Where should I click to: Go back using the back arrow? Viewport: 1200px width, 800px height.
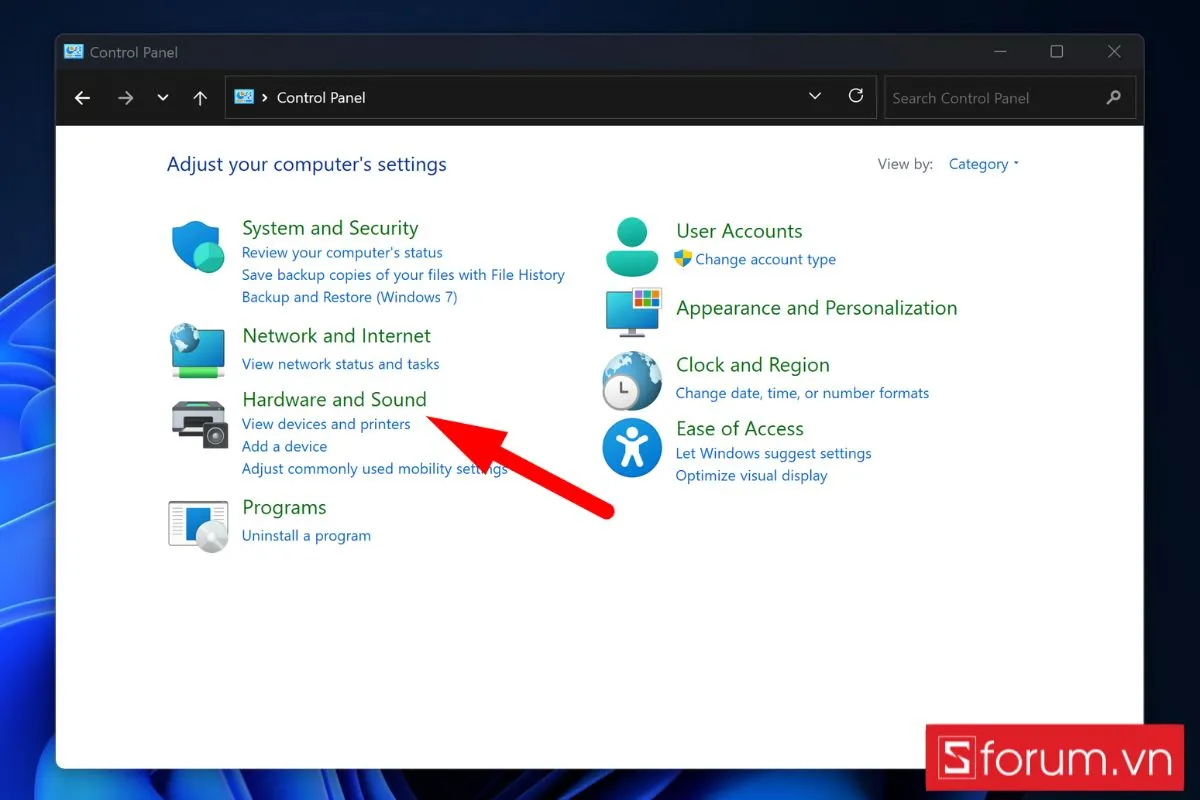[83, 98]
